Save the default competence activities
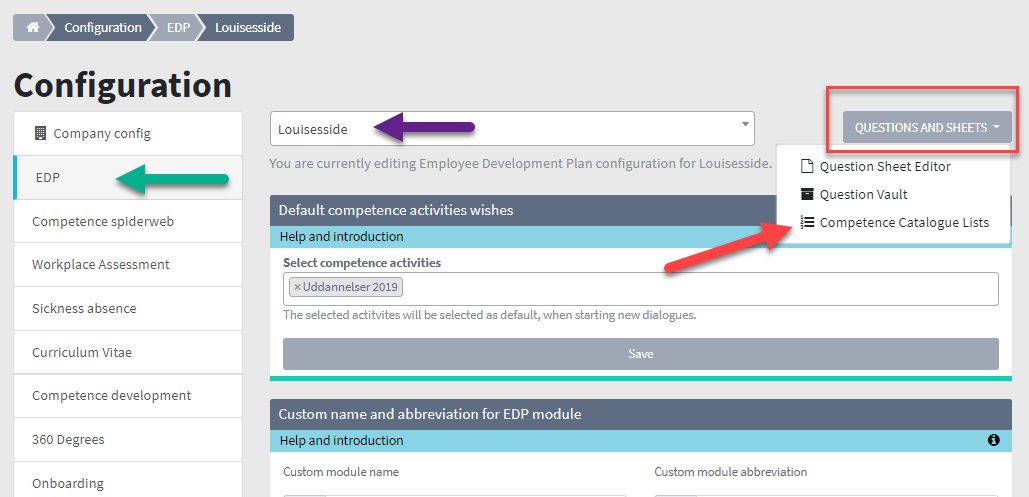 click(640, 354)
